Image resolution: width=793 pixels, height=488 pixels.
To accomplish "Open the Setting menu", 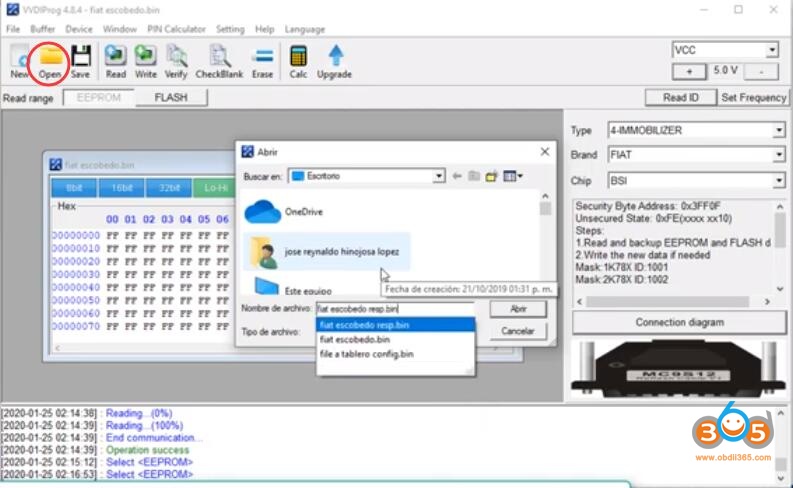I will click(230, 29).
